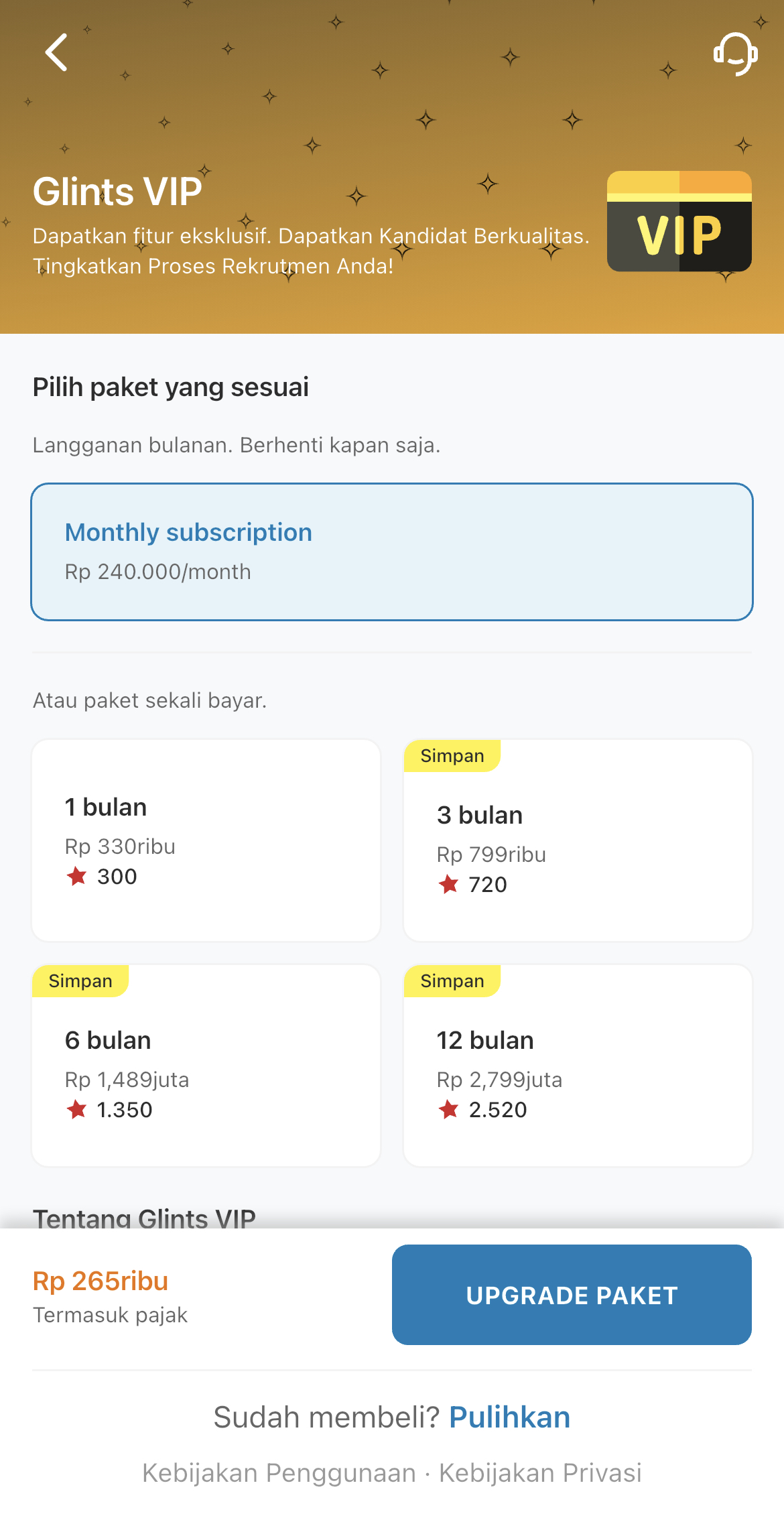Click the red star beside 300

pyautogui.click(x=76, y=876)
